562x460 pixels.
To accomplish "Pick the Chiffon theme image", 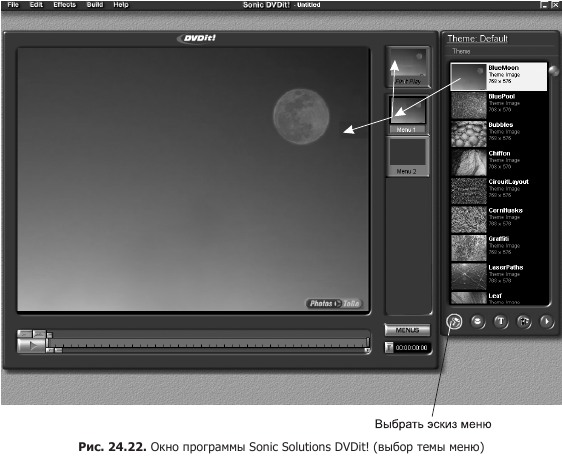I will click(x=499, y=162).
